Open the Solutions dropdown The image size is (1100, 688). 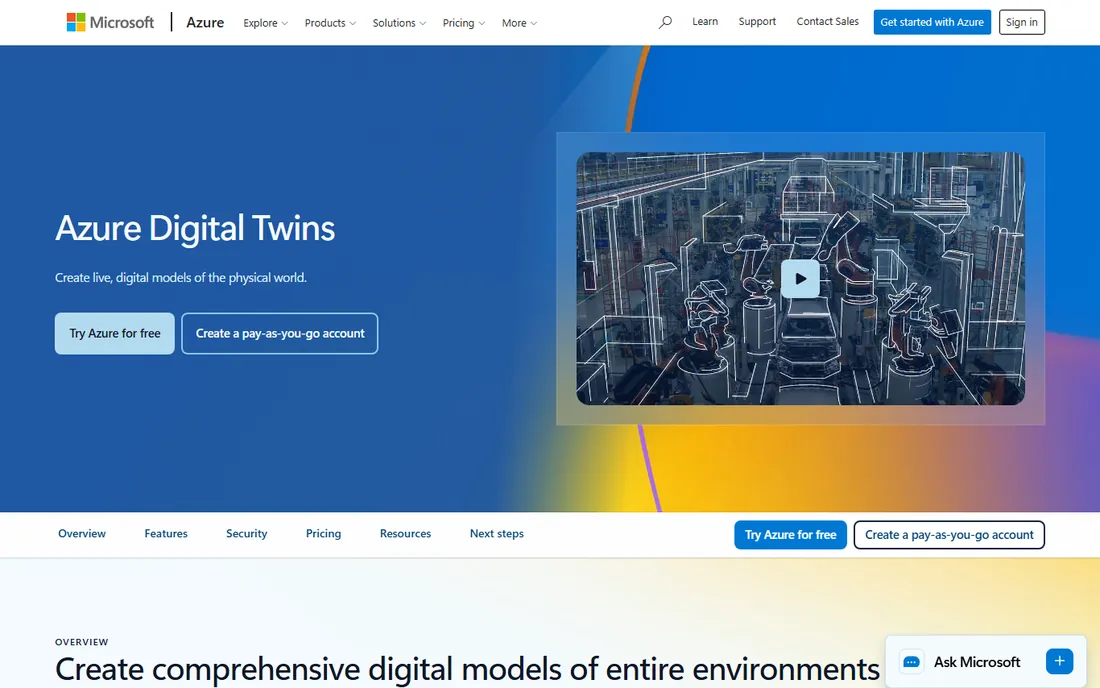tap(399, 23)
